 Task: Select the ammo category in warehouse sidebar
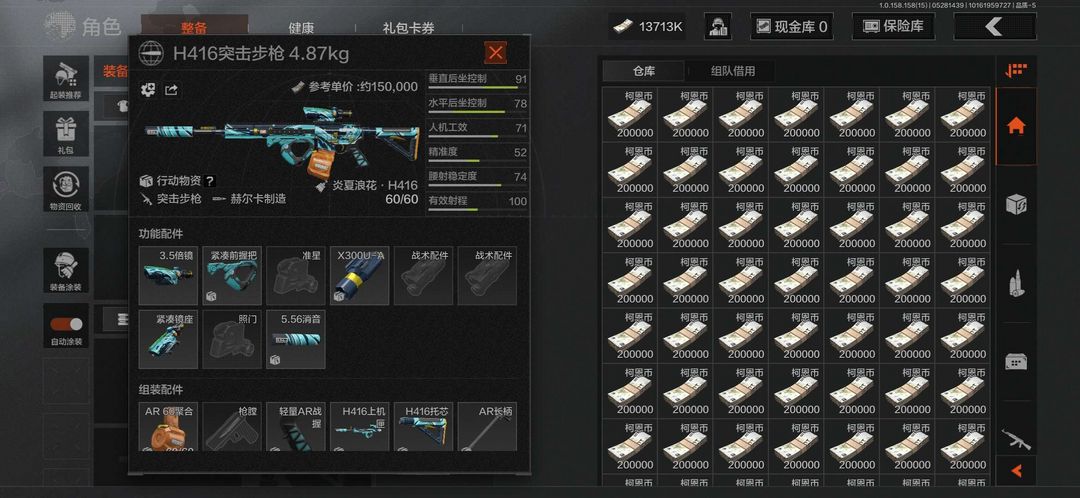[1016, 283]
